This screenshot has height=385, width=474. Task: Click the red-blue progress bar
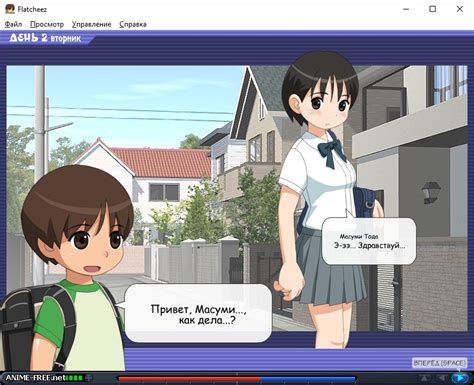[x=237, y=379]
